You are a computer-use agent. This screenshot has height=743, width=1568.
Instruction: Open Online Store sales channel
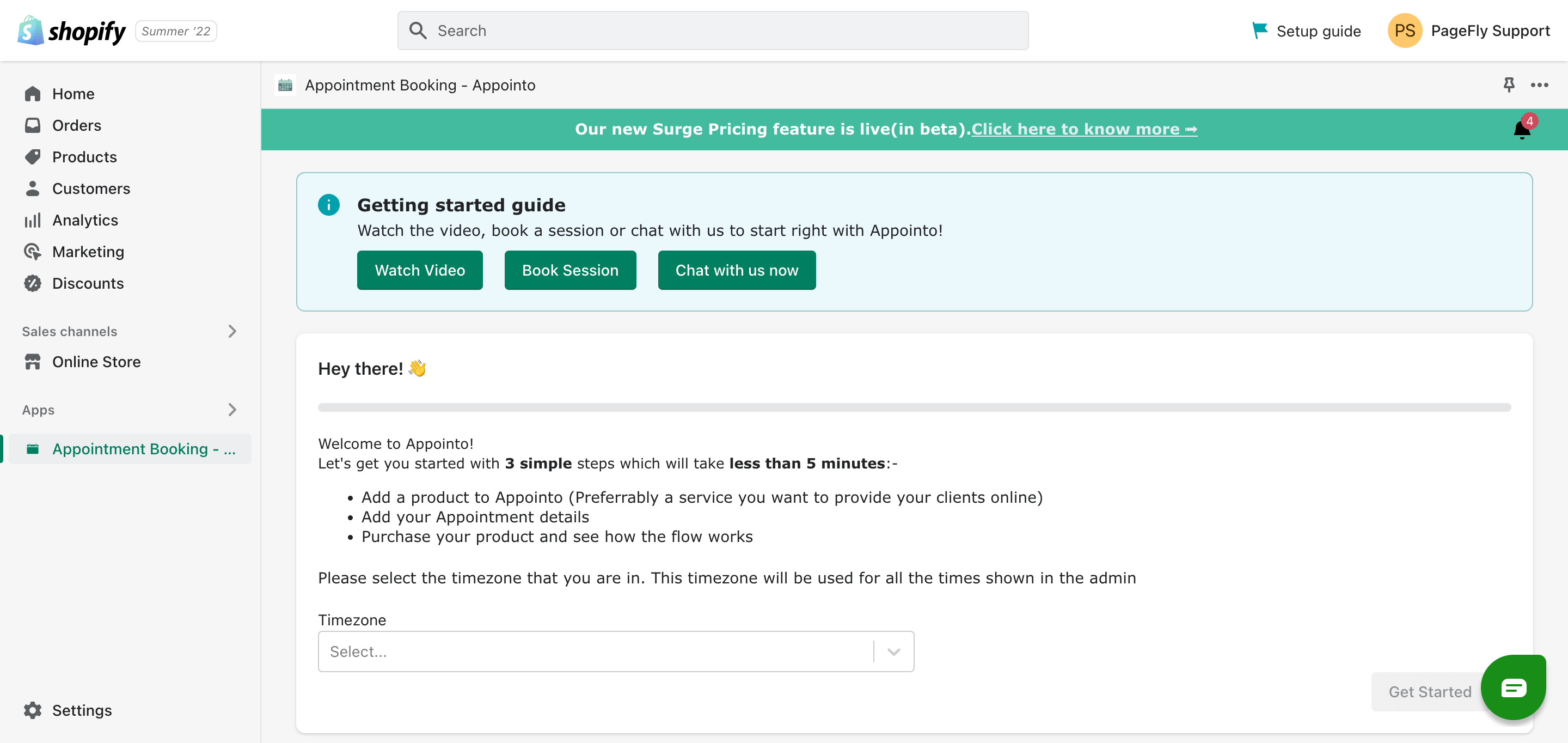coord(130,362)
